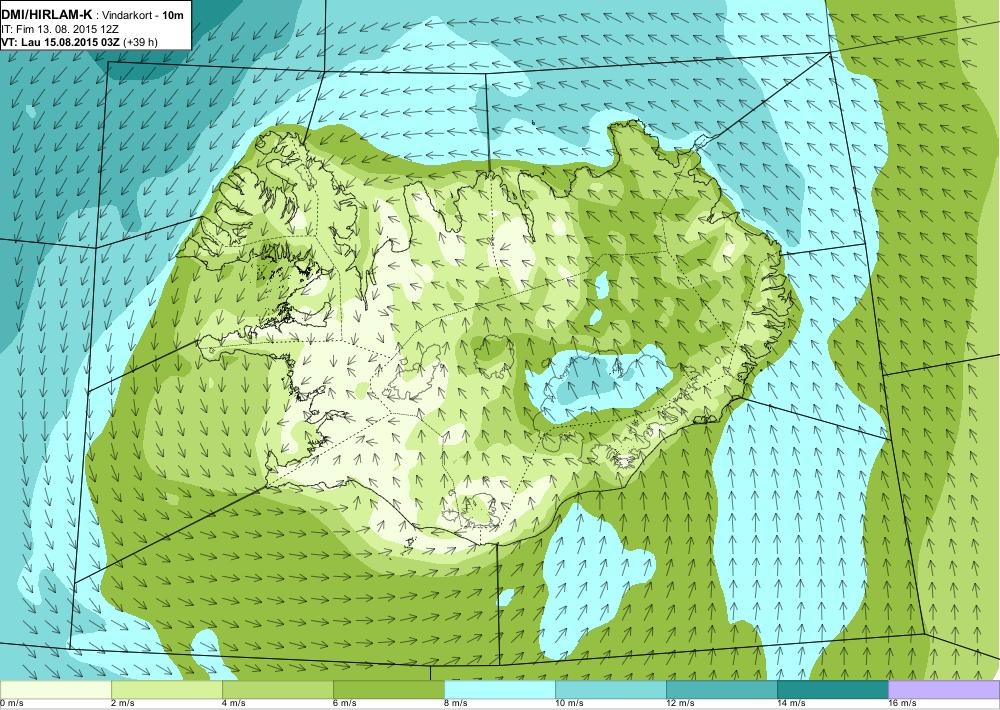The image size is (1000, 710).
Task: Pick the 8–10 m/s light cyan legend swatch
Action: point(499,690)
